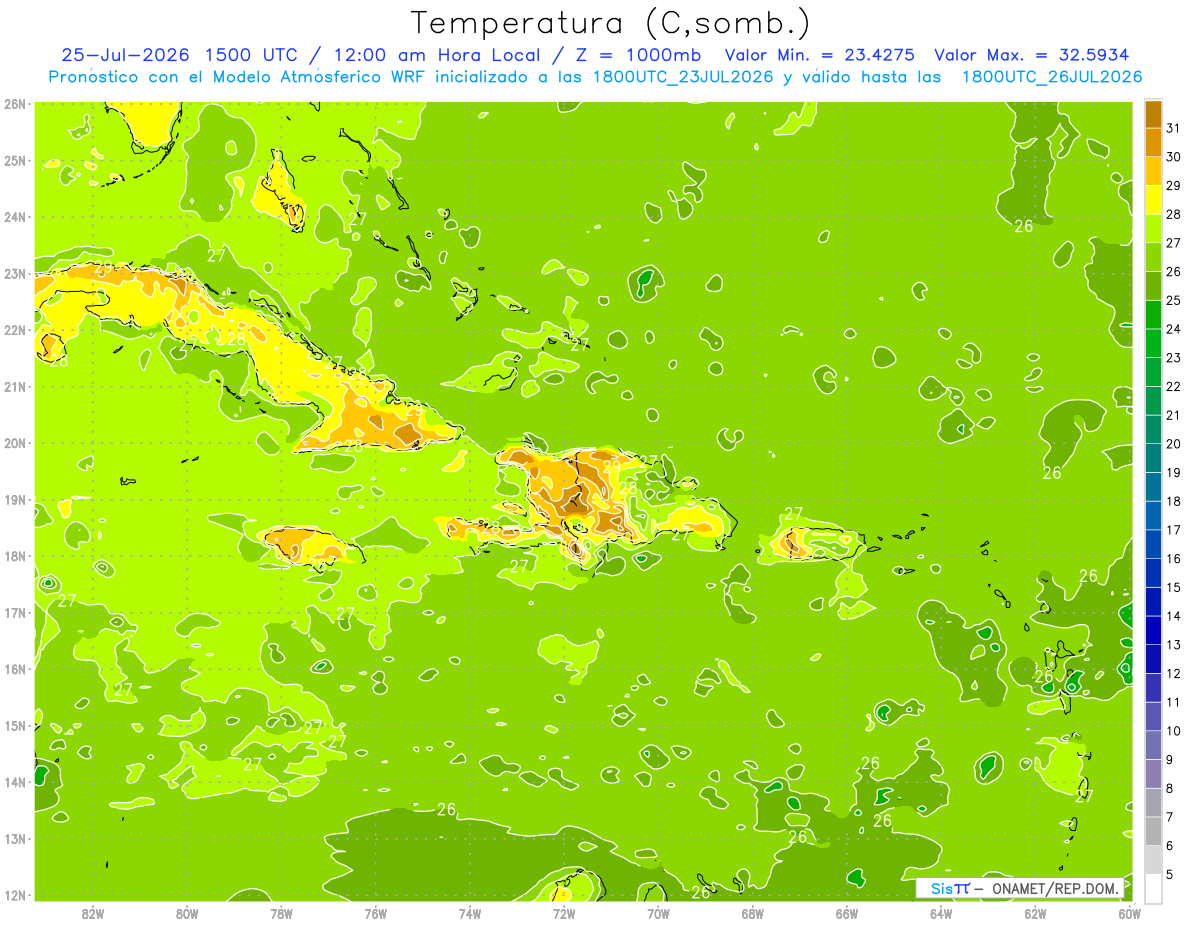Click the colorbar value label 11

pyautogui.click(x=1174, y=702)
